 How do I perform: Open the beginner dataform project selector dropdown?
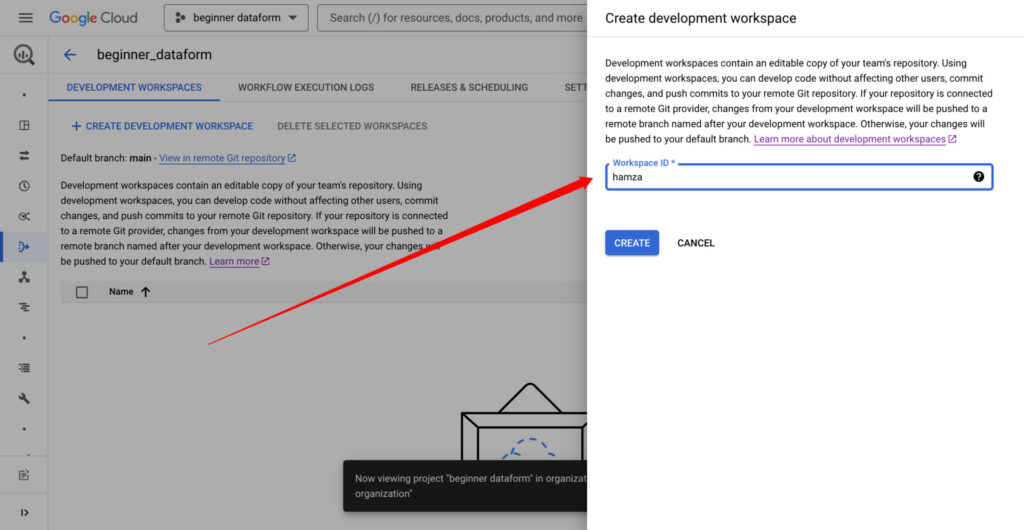(236, 18)
